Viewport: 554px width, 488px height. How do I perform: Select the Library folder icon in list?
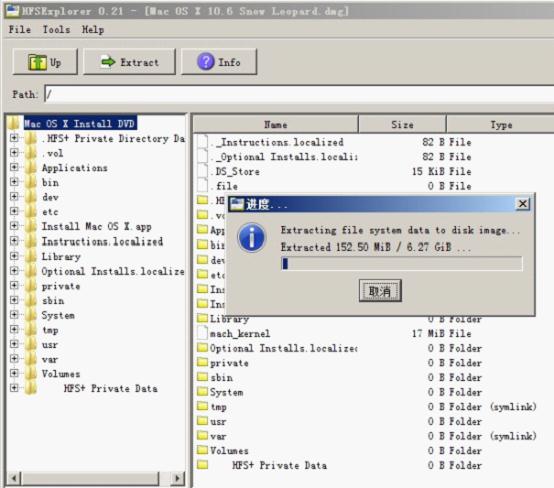coord(203,318)
